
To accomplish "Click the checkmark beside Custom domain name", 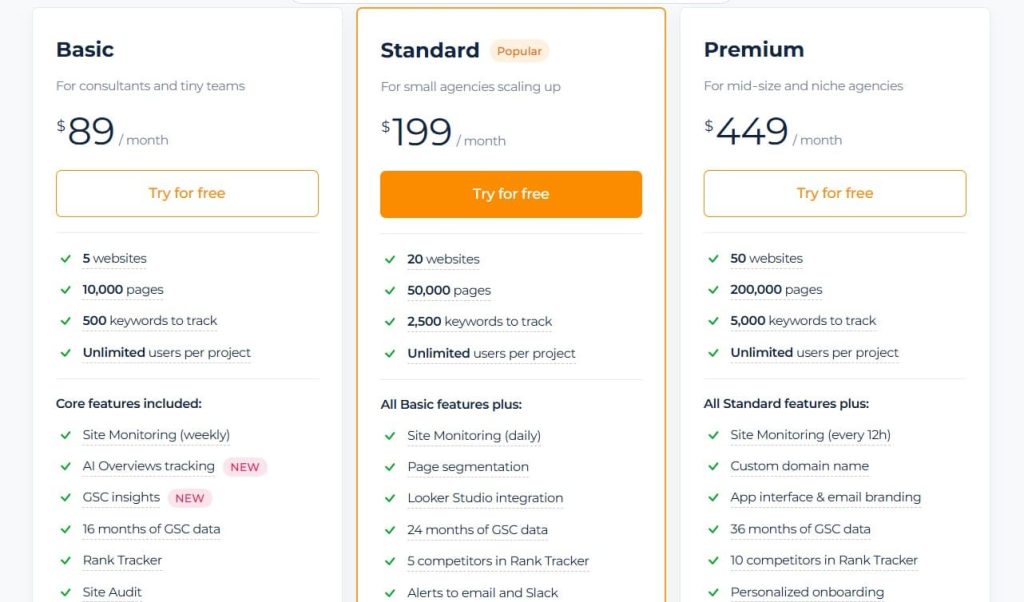I will click(713, 466).
